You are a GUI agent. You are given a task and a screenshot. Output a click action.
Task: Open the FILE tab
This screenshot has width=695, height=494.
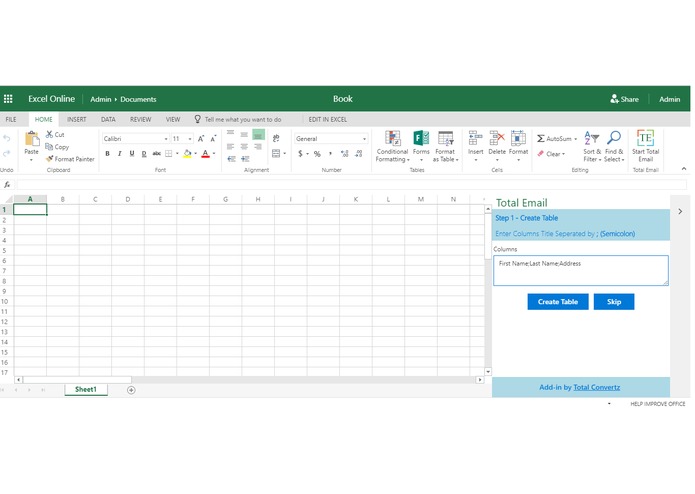tap(11, 119)
